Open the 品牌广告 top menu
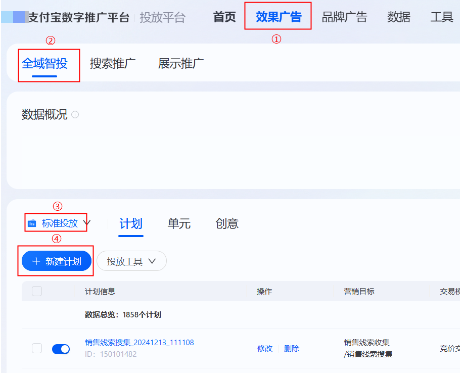460x373 pixels. click(x=344, y=17)
